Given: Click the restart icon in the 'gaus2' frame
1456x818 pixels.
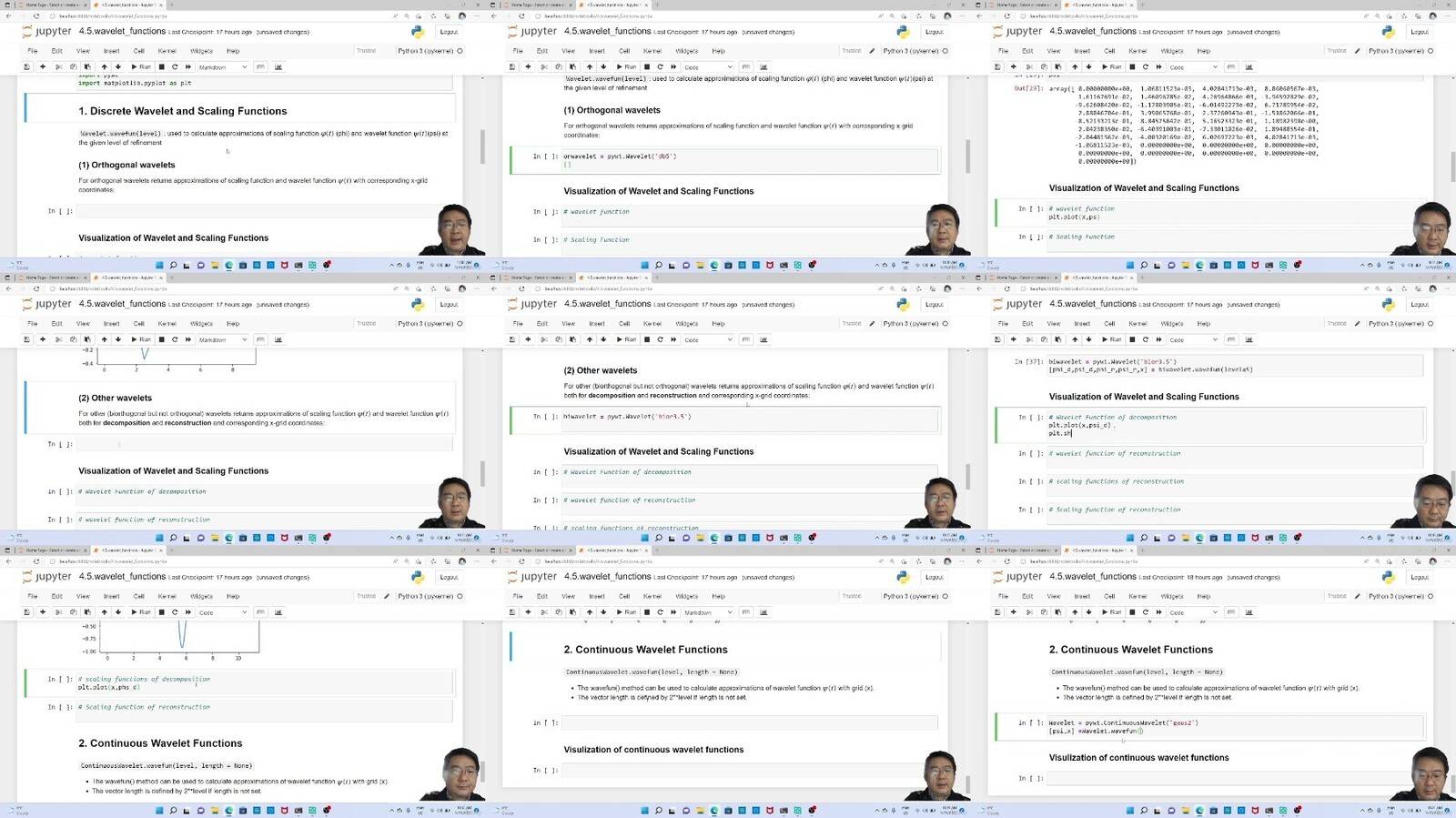Looking at the screenshot, I should click(x=1146, y=612).
